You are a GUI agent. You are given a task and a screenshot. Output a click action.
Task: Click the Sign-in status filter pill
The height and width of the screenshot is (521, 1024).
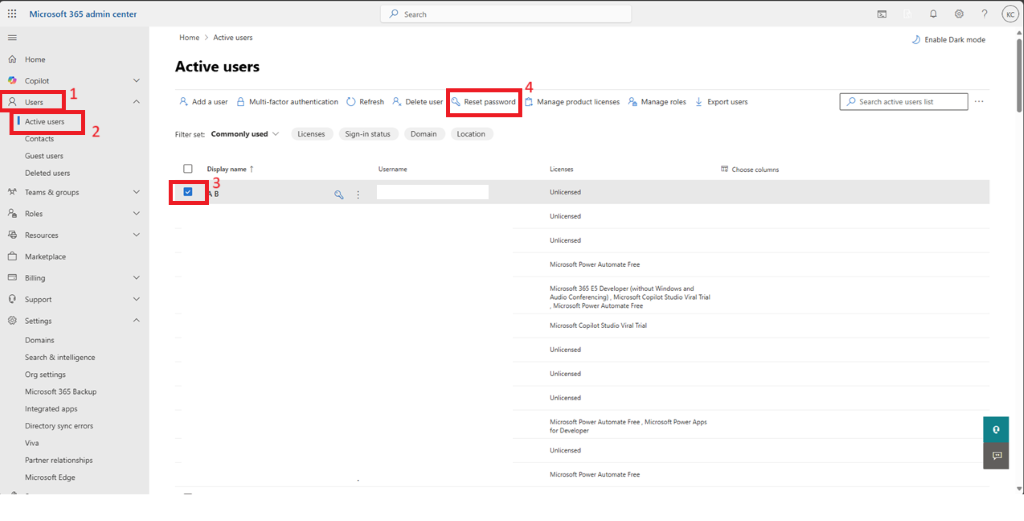368,134
